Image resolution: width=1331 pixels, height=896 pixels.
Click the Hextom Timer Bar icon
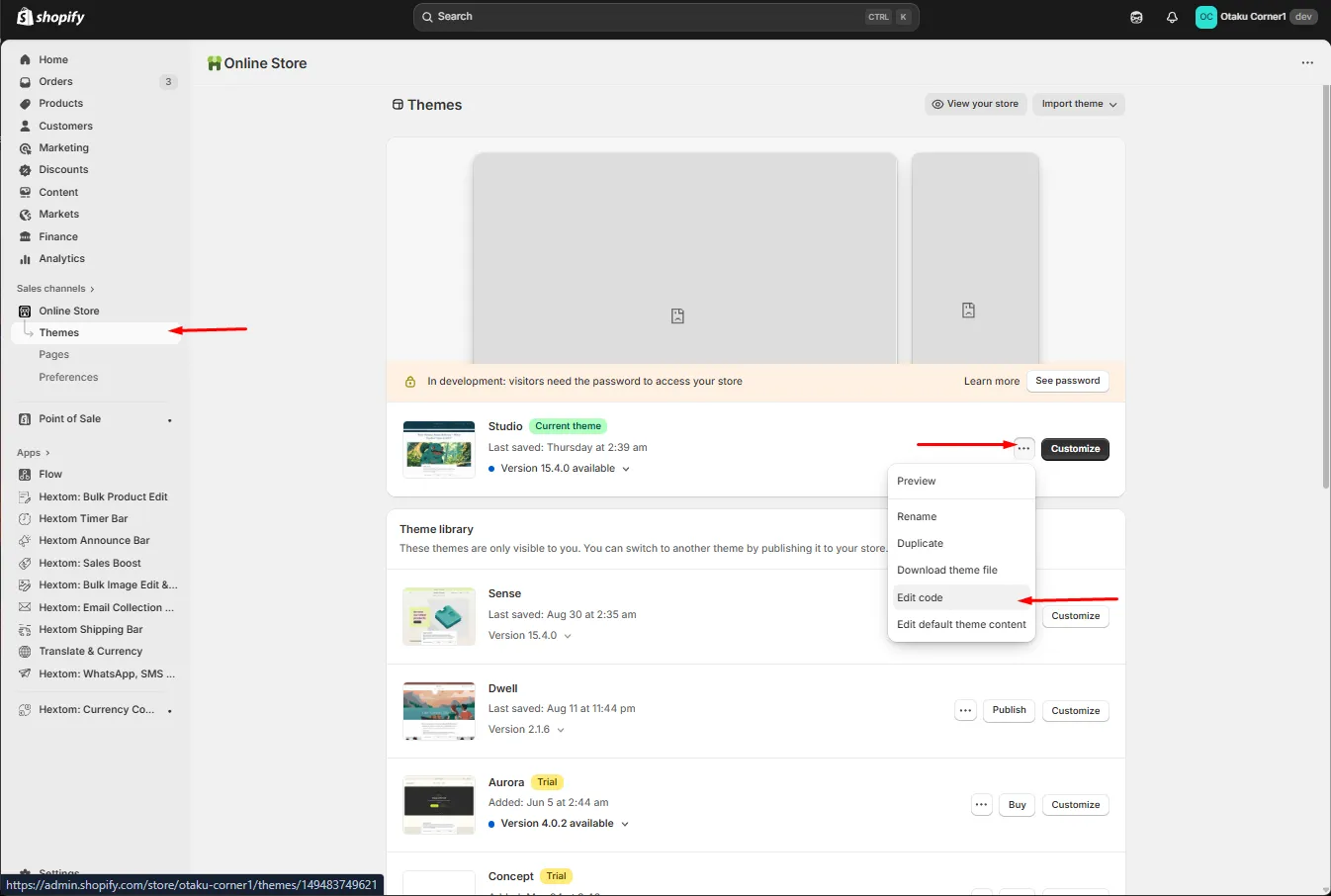tap(26, 519)
